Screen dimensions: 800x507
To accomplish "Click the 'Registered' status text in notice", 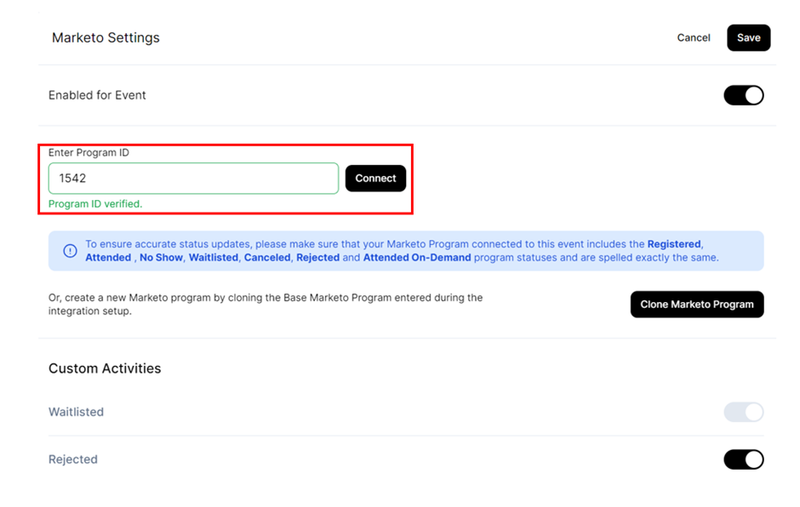I will click(x=674, y=244).
